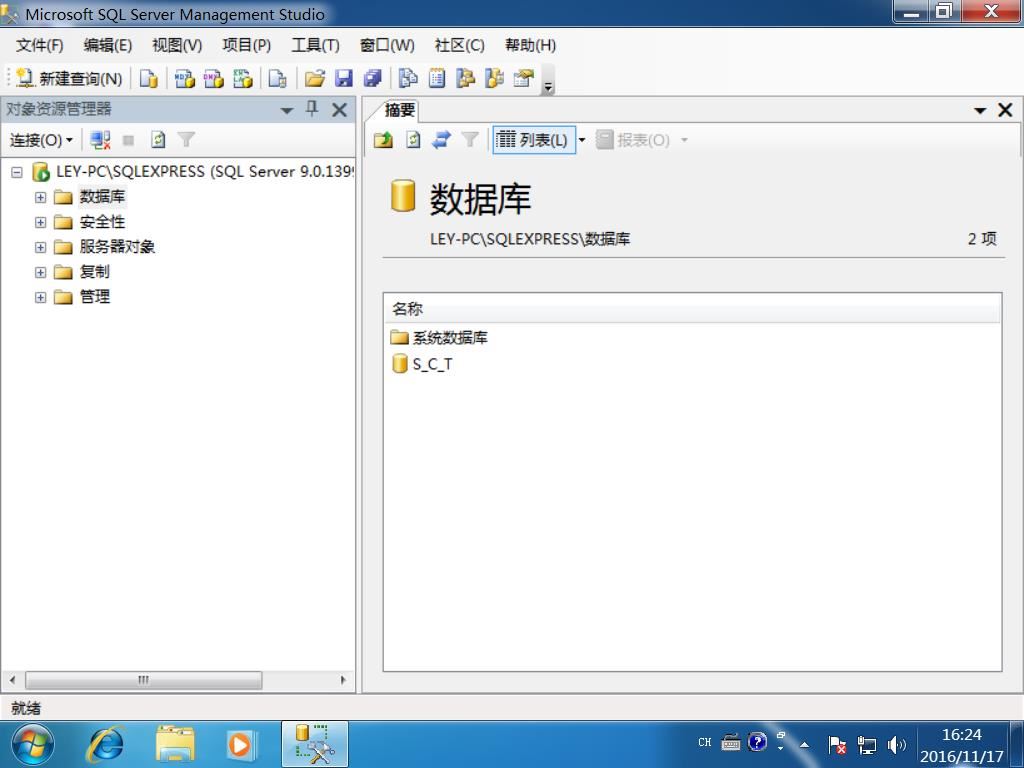The image size is (1024, 768).
Task: Expand the 服务器对象 folder node
Action: tap(40, 248)
